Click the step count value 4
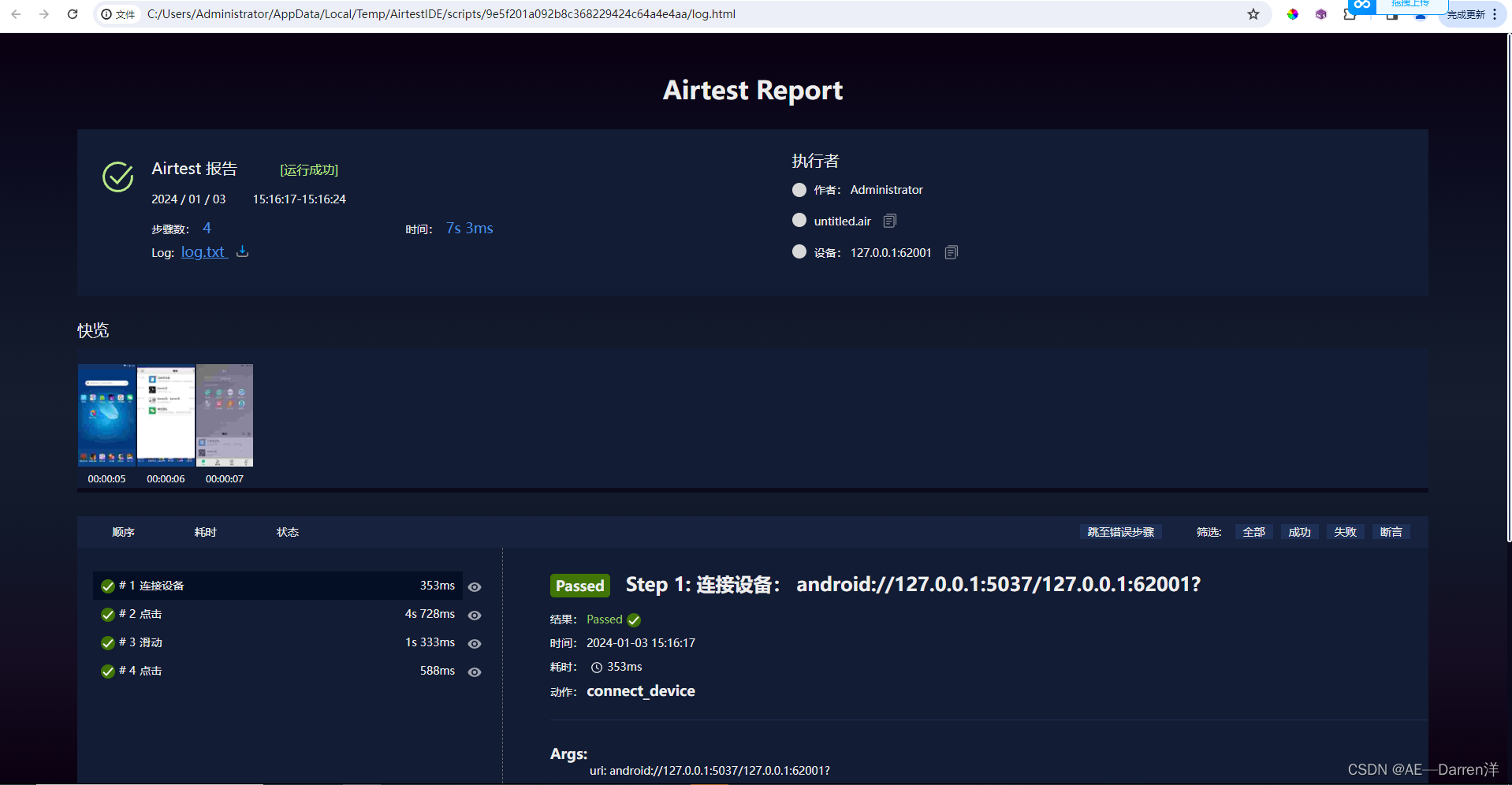This screenshot has height=785, width=1512. tap(207, 228)
